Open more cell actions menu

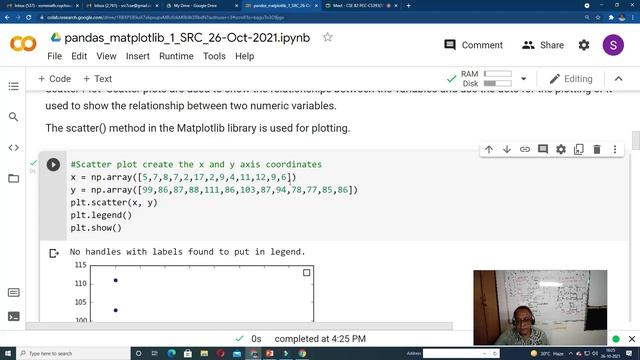[615, 149]
